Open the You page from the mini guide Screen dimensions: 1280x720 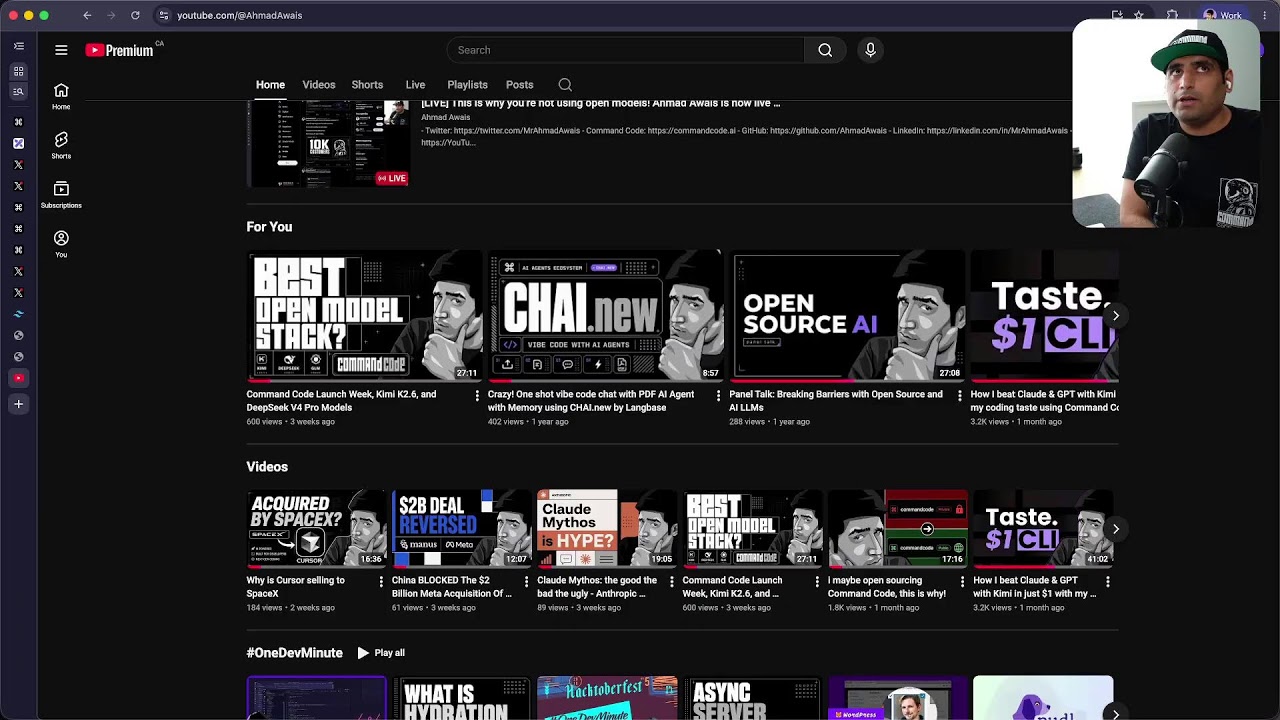point(61,243)
